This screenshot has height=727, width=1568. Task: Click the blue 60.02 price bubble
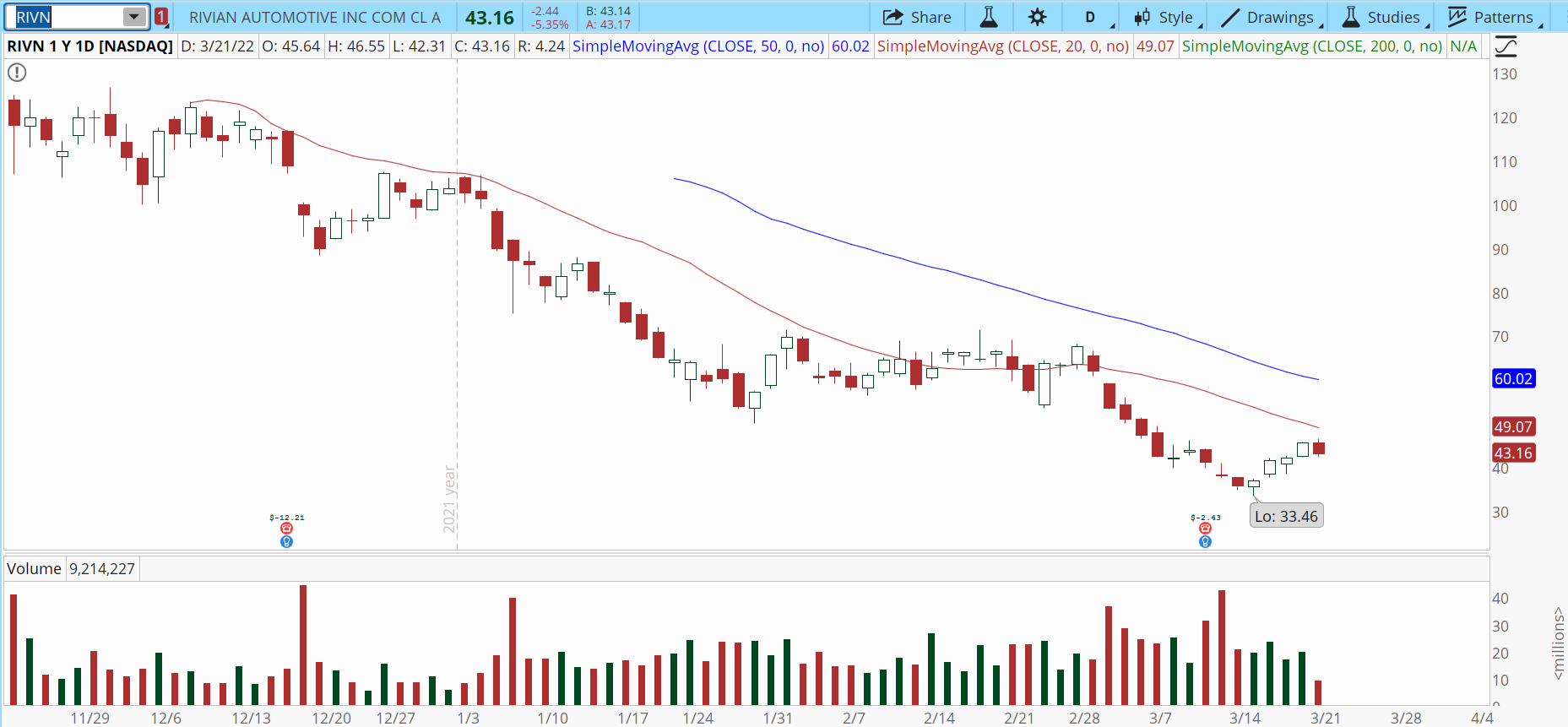click(x=1513, y=379)
